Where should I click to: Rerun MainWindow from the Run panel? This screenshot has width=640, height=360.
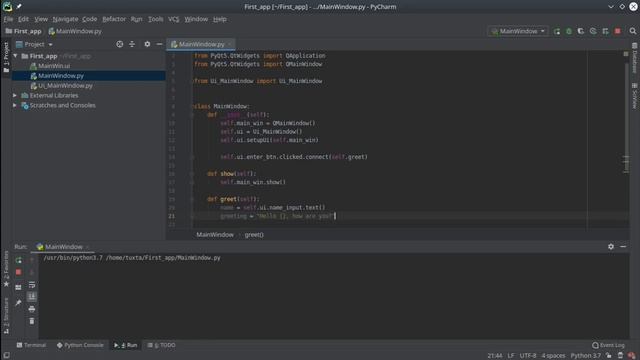tap(18, 260)
